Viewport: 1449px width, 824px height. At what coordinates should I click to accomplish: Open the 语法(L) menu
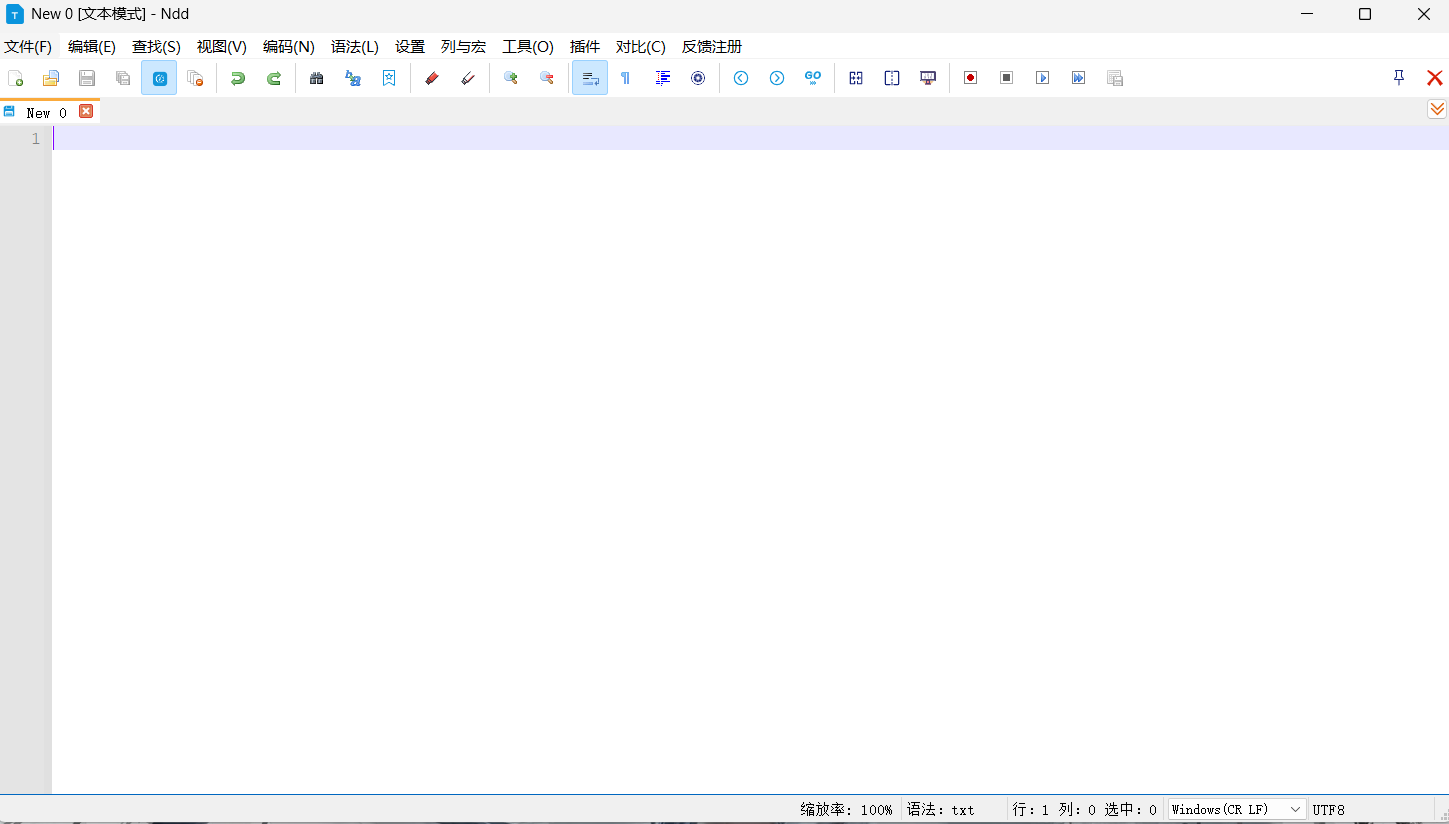coord(355,46)
